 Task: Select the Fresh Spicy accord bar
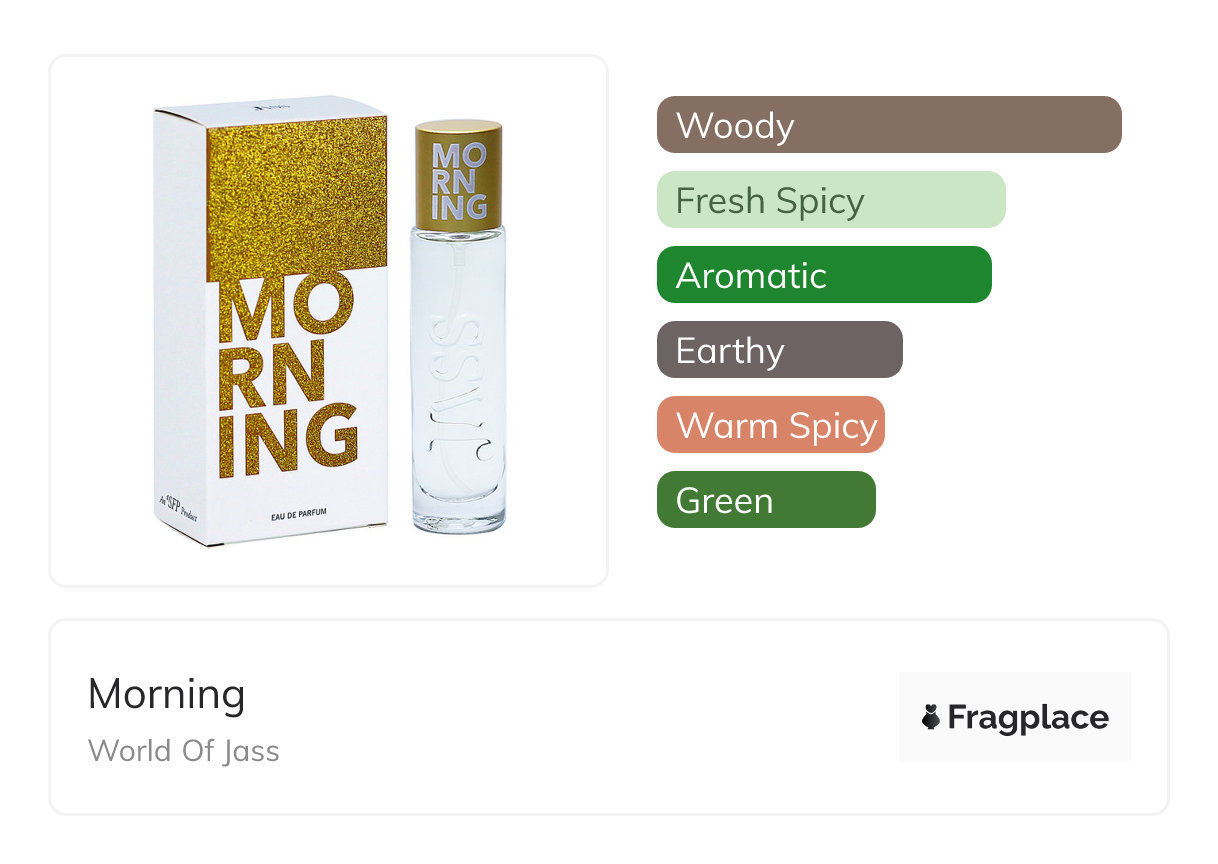click(x=830, y=200)
